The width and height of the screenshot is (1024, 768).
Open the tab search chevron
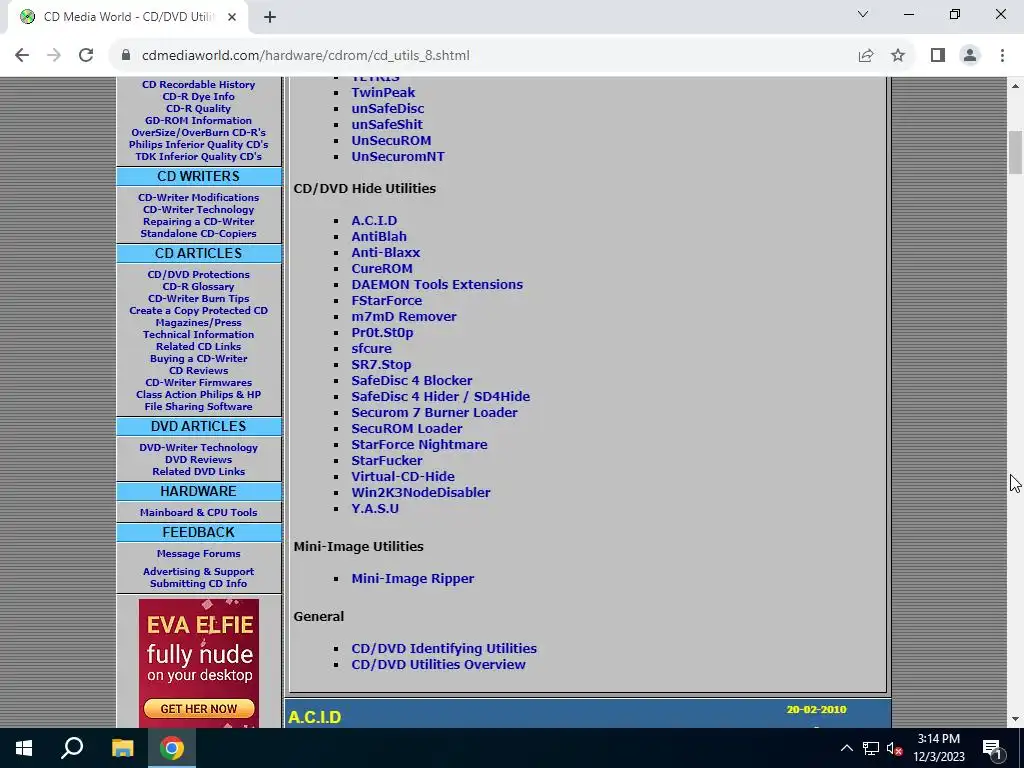point(863,14)
